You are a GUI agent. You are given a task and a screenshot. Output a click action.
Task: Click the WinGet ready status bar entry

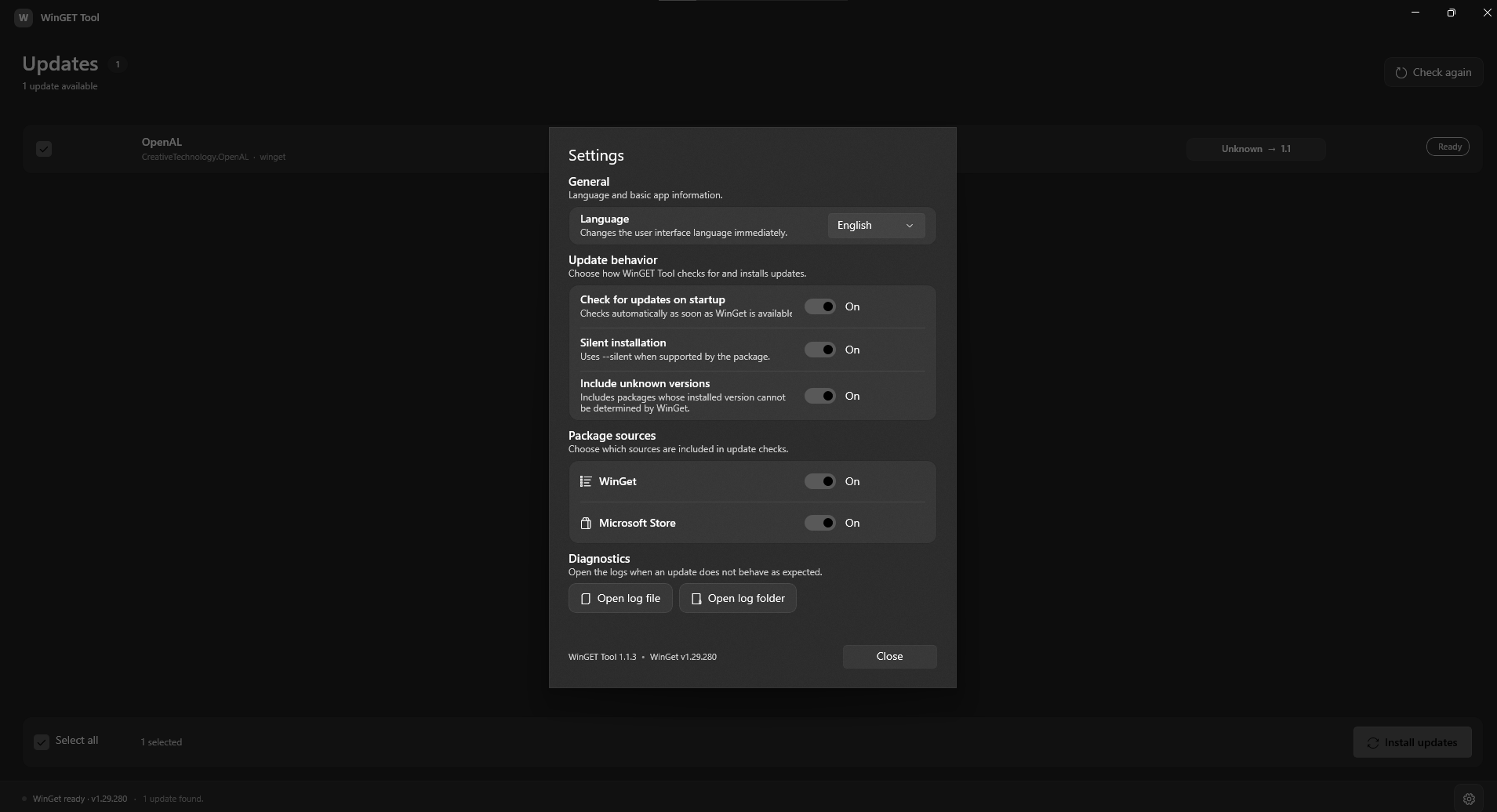(x=80, y=799)
